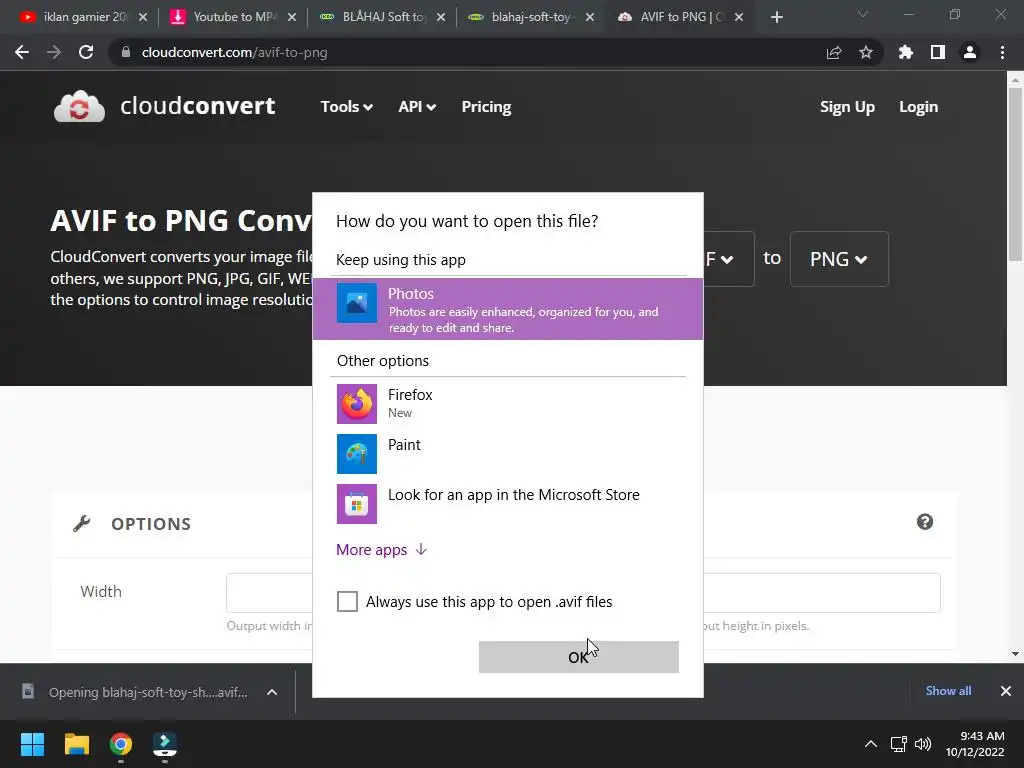Screen dimensions: 1024x768
Task: Toggle the browser side panel icon
Action: point(938,52)
